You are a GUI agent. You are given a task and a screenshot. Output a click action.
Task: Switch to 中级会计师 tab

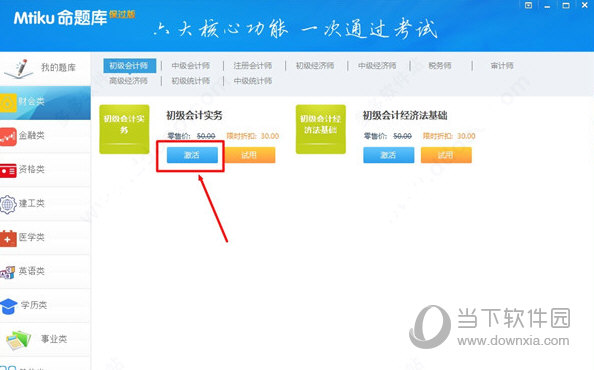coord(191,66)
